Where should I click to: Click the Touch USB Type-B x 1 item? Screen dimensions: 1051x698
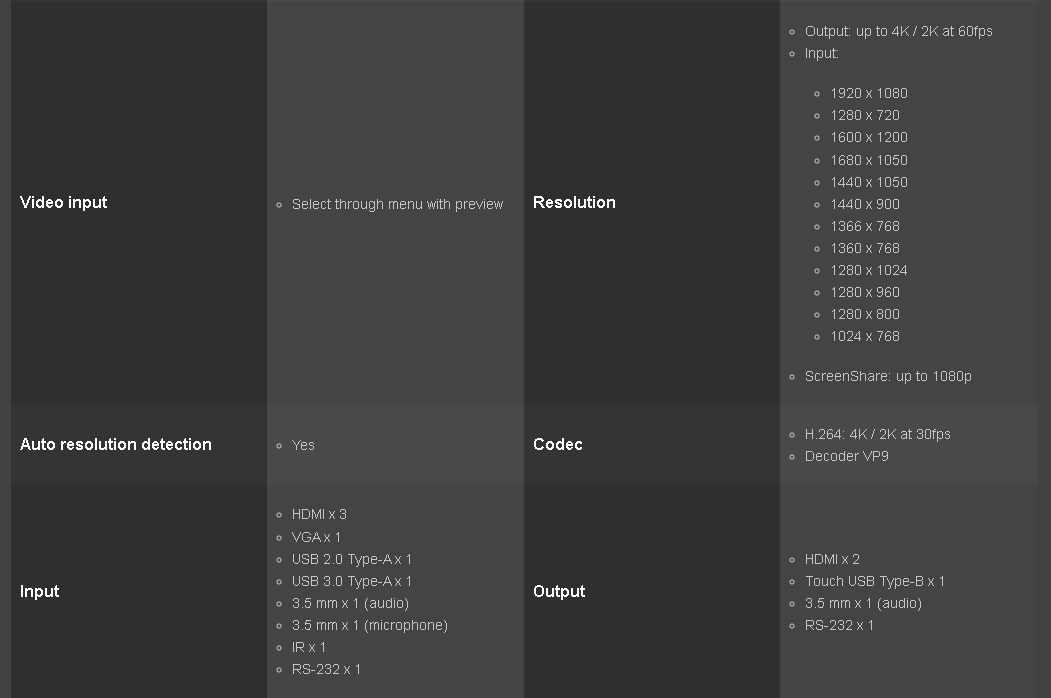click(x=874, y=581)
